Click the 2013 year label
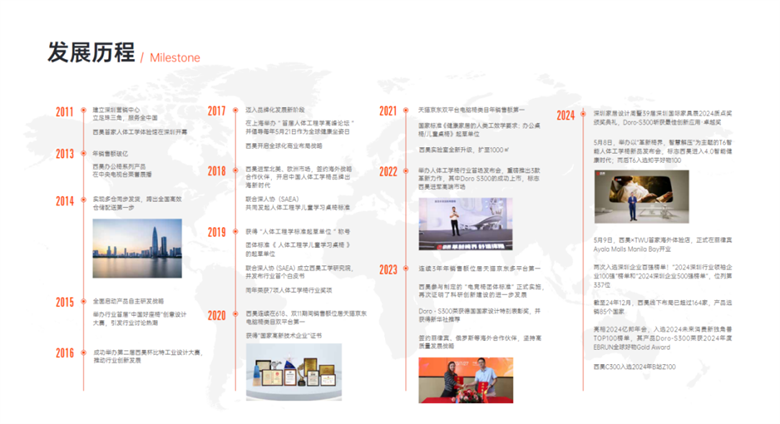The image size is (780, 424). click(x=65, y=154)
